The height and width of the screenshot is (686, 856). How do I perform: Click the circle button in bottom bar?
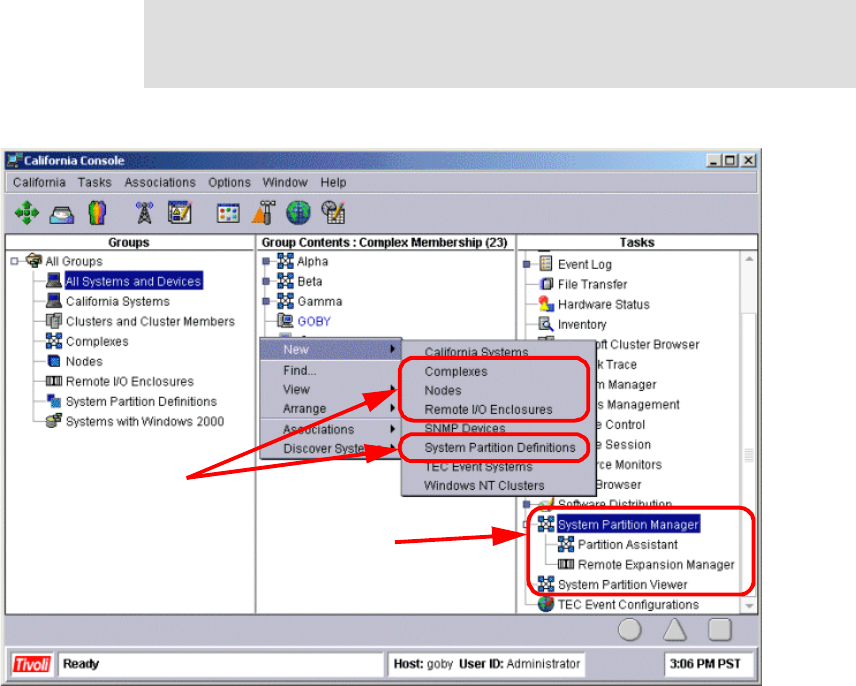point(629,630)
